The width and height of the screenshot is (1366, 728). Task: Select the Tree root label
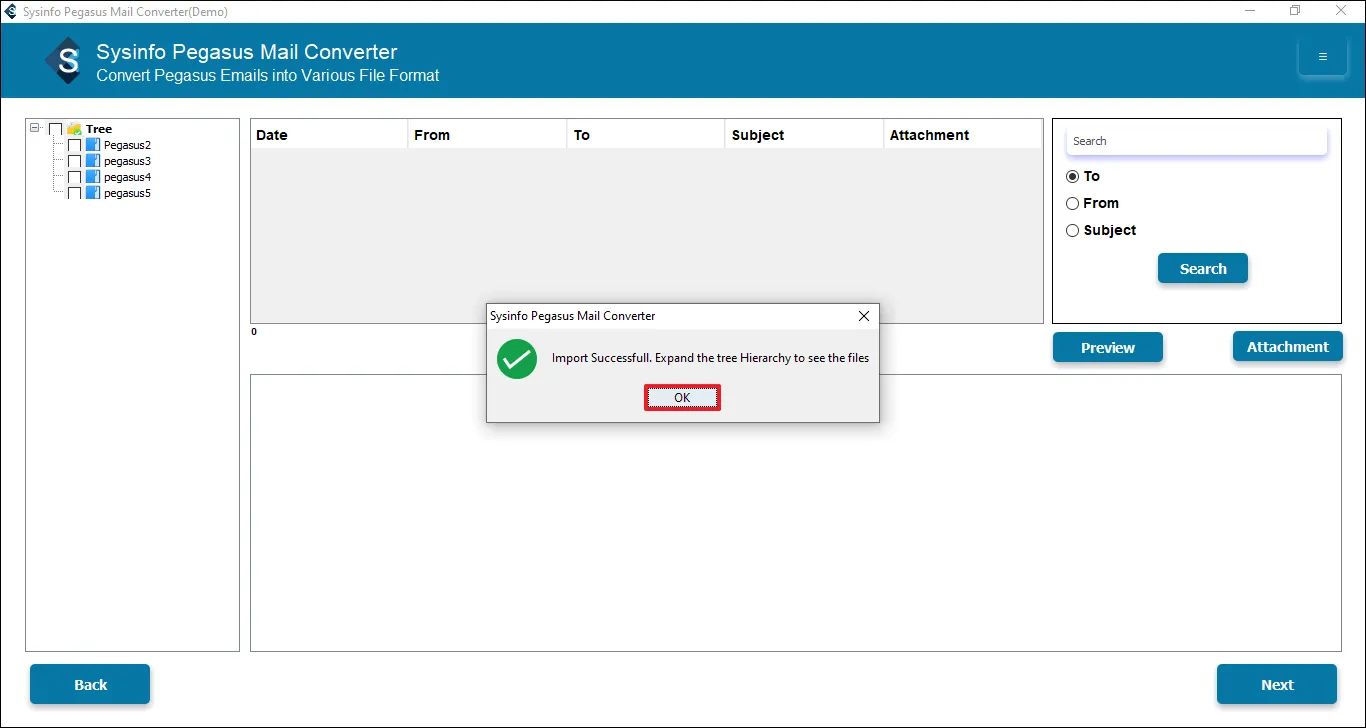[x=99, y=129]
